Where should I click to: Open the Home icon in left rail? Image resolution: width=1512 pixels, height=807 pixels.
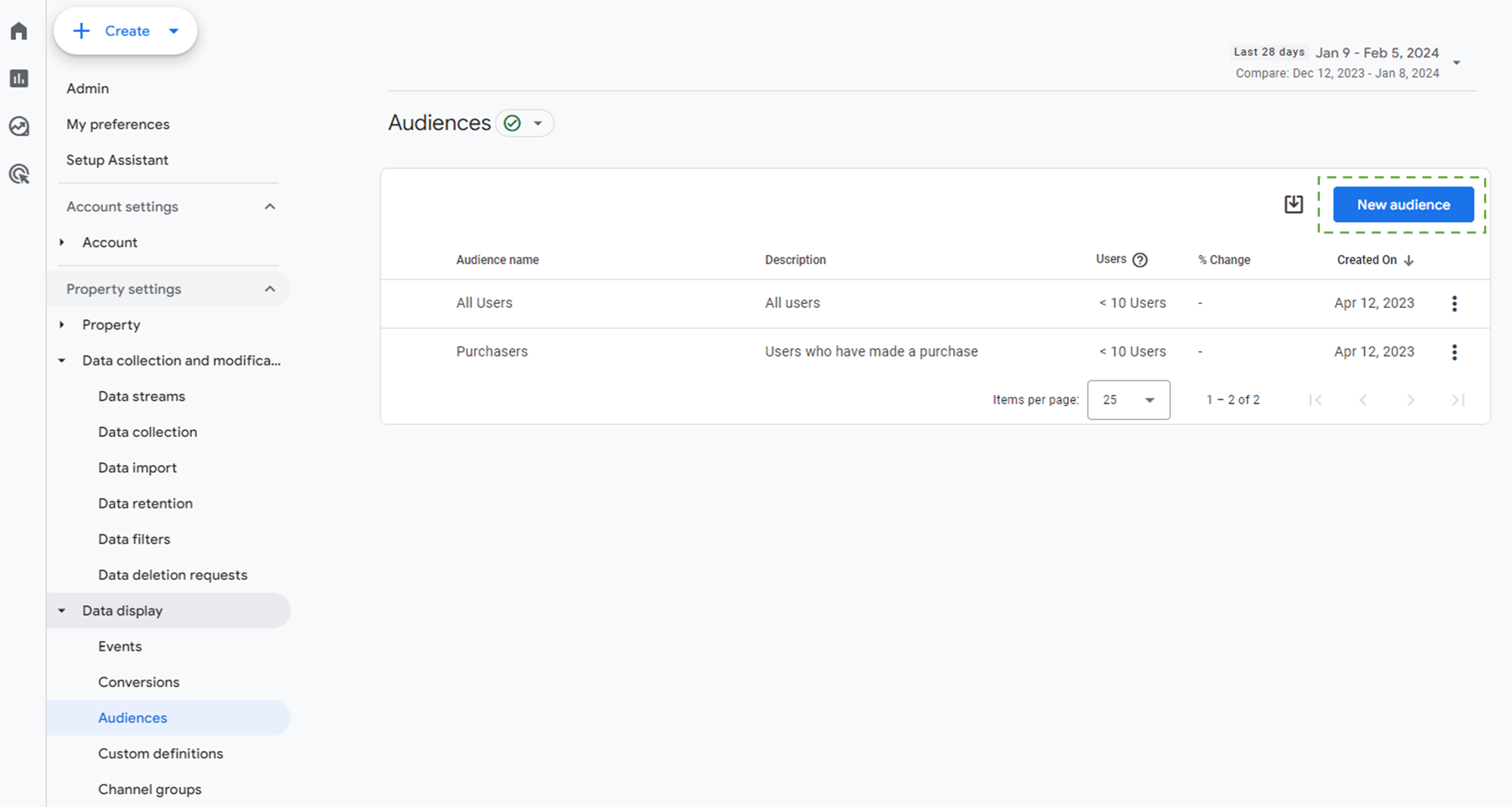[x=19, y=31]
